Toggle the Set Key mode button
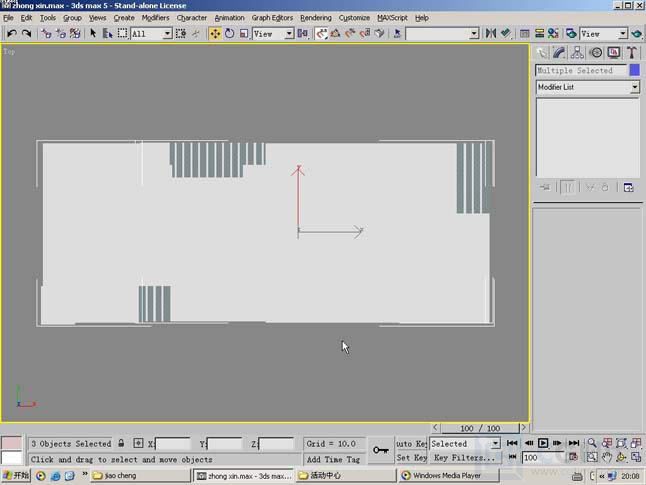 411,458
